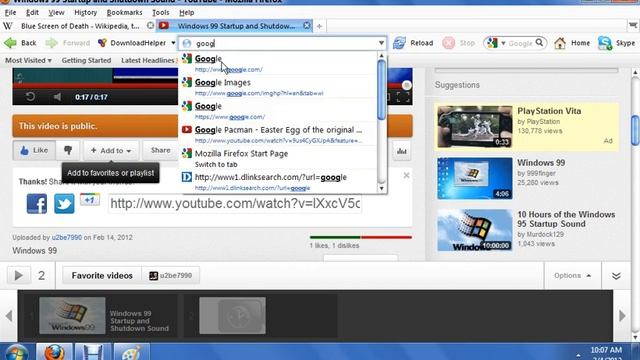Go to the Home page icon
Image resolution: width=640 pixels, height=360 pixels.
point(560,43)
